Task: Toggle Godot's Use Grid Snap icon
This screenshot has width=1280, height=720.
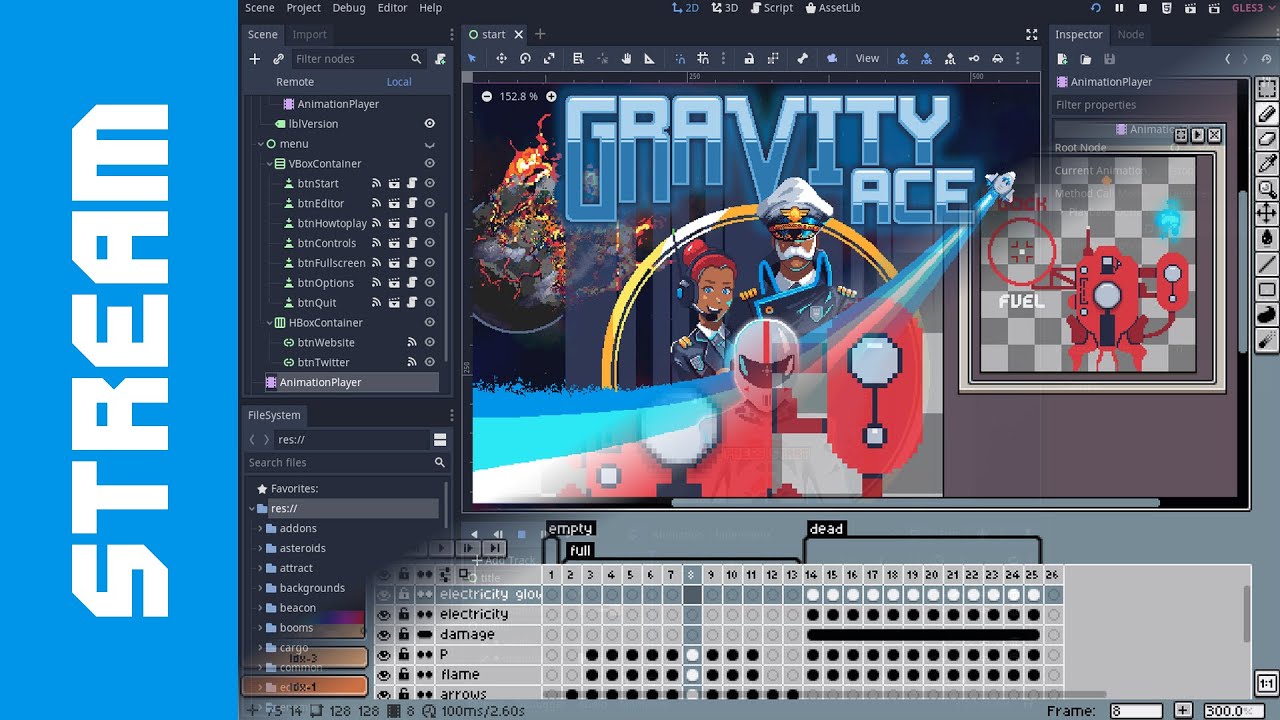Action: coord(703,58)
